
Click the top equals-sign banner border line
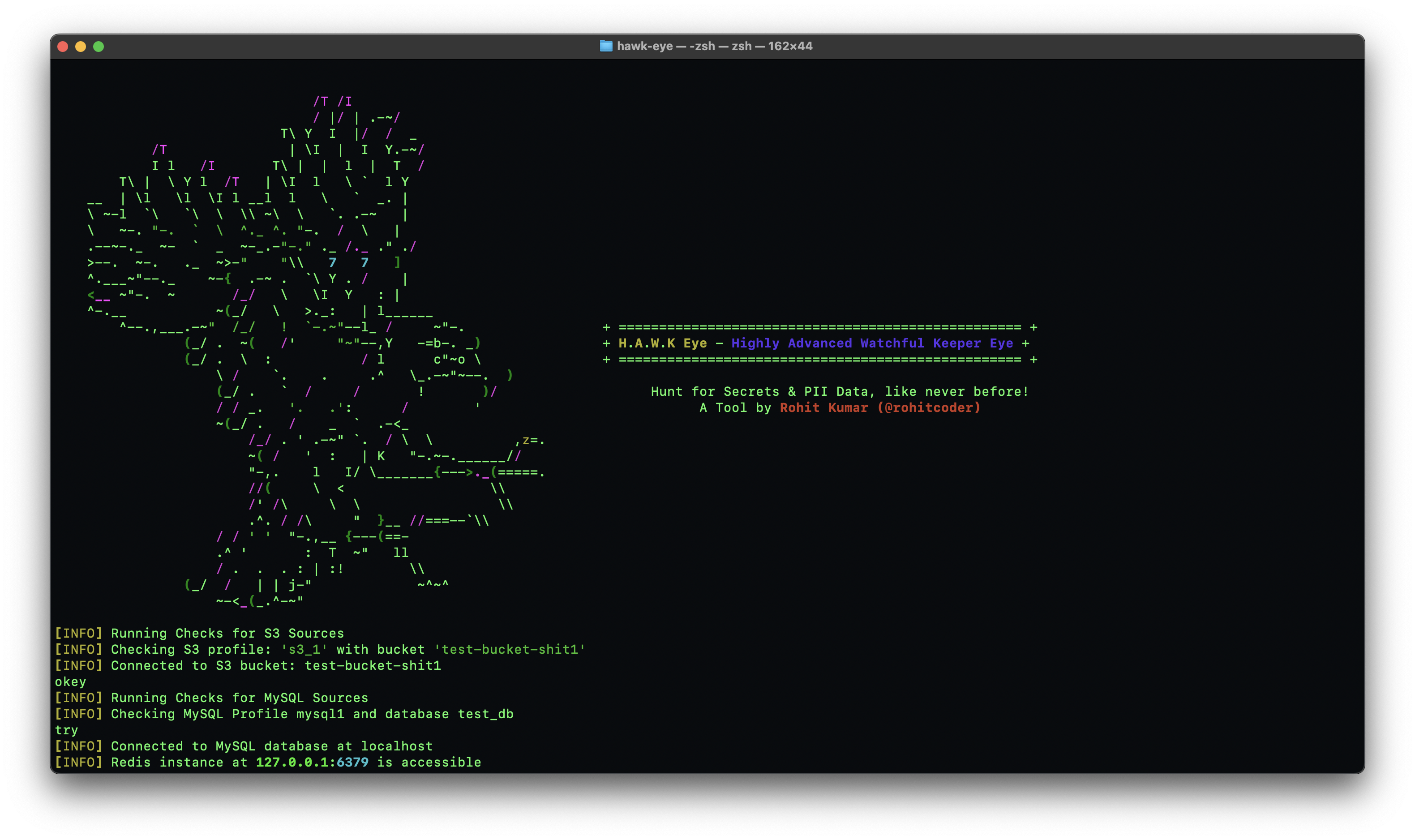819,327
